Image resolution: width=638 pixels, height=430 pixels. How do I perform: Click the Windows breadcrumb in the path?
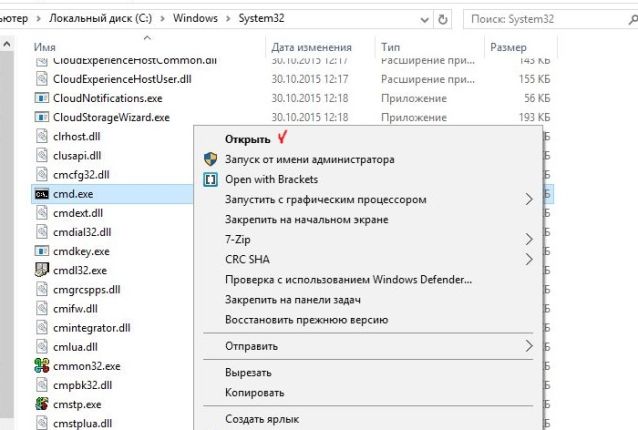pyautogui.click(x=195, y=18)
